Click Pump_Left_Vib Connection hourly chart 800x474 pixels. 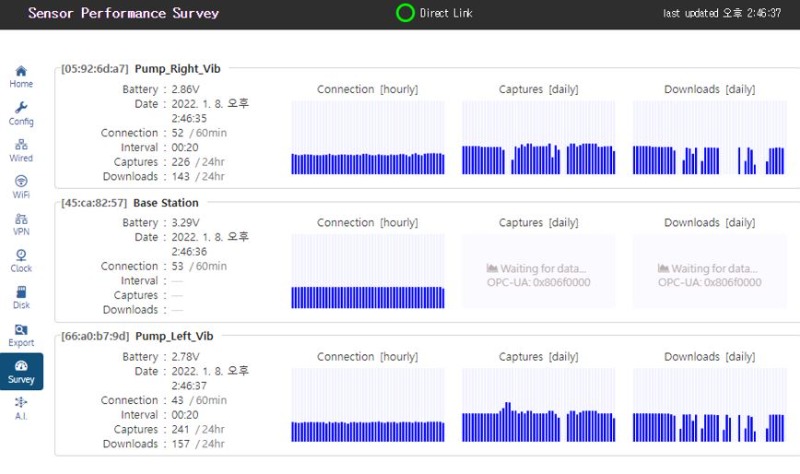point(368,405)
